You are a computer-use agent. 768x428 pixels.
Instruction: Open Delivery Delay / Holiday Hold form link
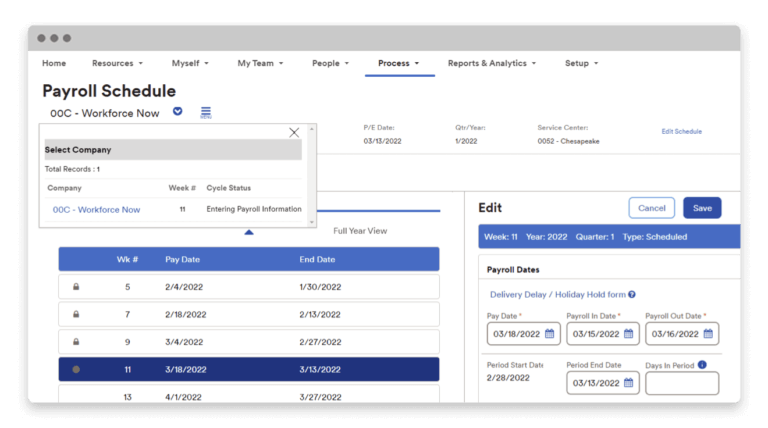(558, 294)
